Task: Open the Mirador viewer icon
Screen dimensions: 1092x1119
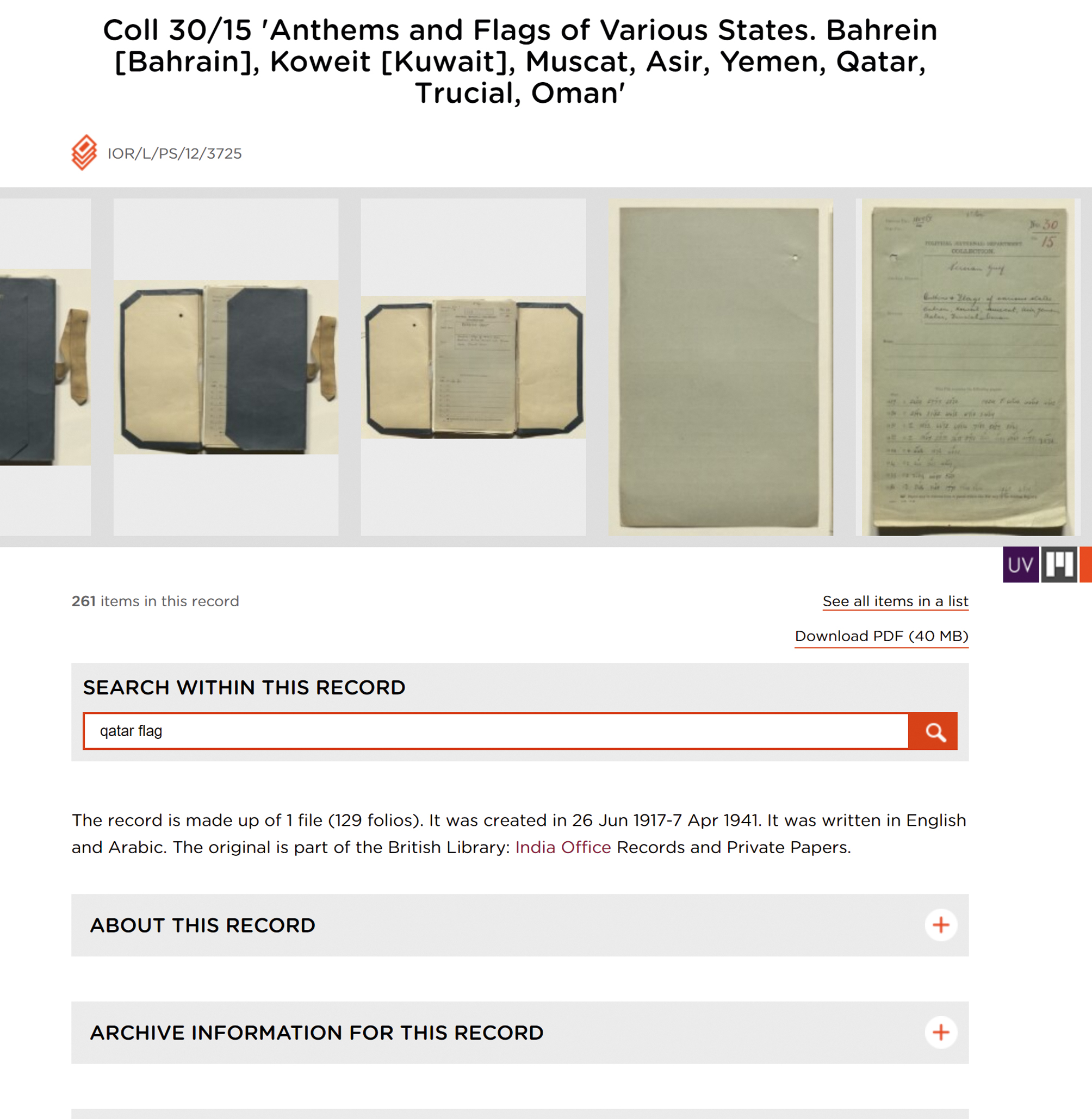Action: pyautogui.click(x=1059, y=564)
